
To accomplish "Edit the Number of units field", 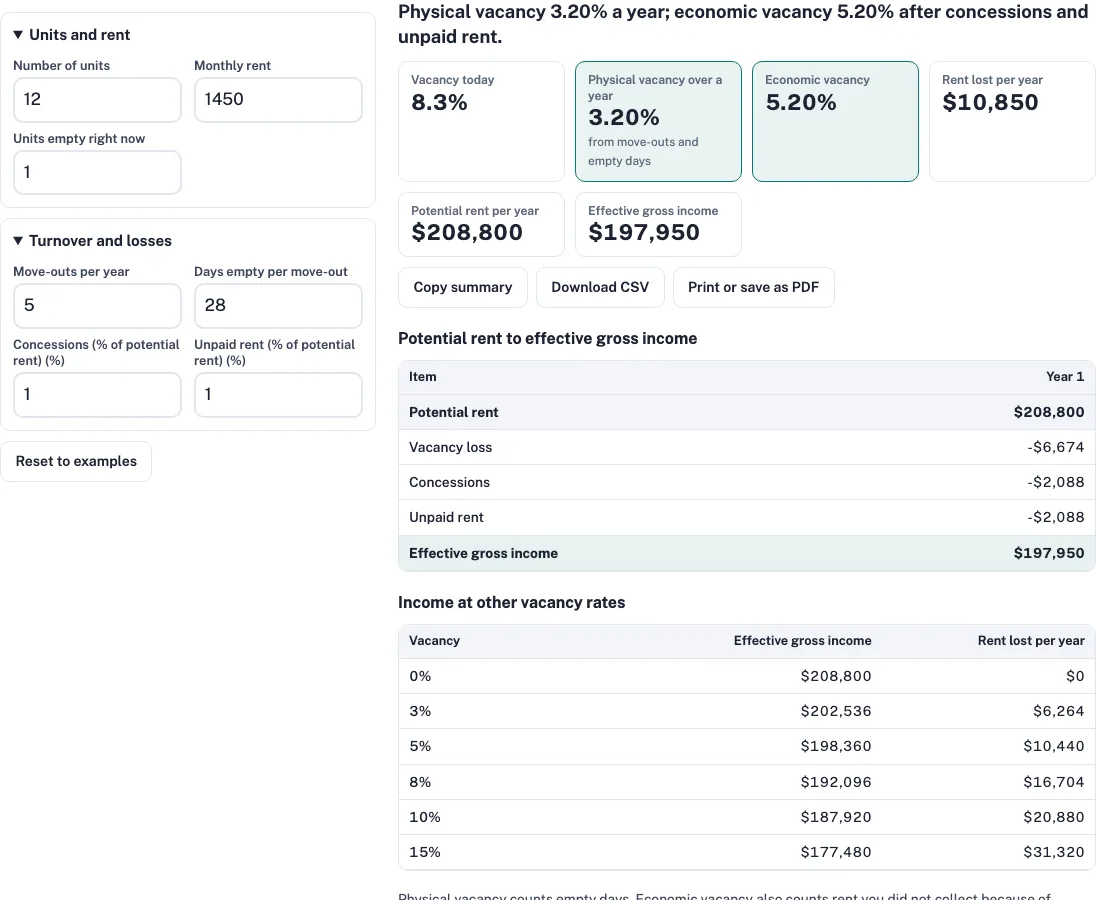I will (97, 100).
